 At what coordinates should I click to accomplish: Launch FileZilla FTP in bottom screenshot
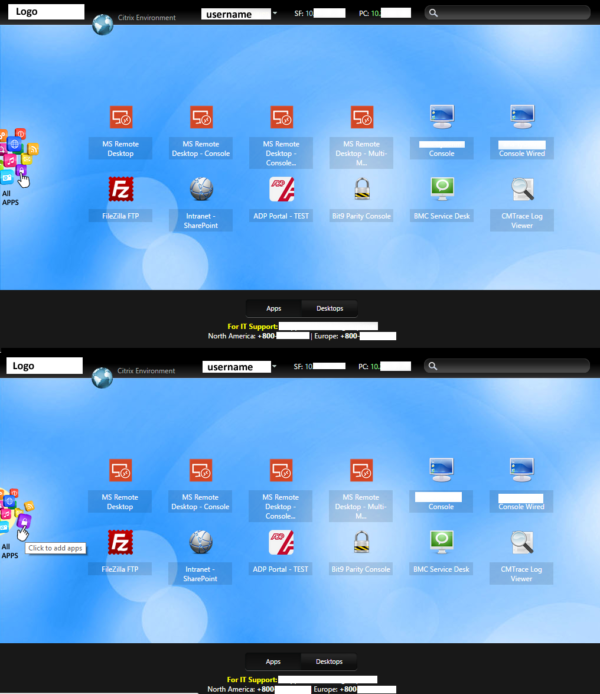click(x=120, y=542)
